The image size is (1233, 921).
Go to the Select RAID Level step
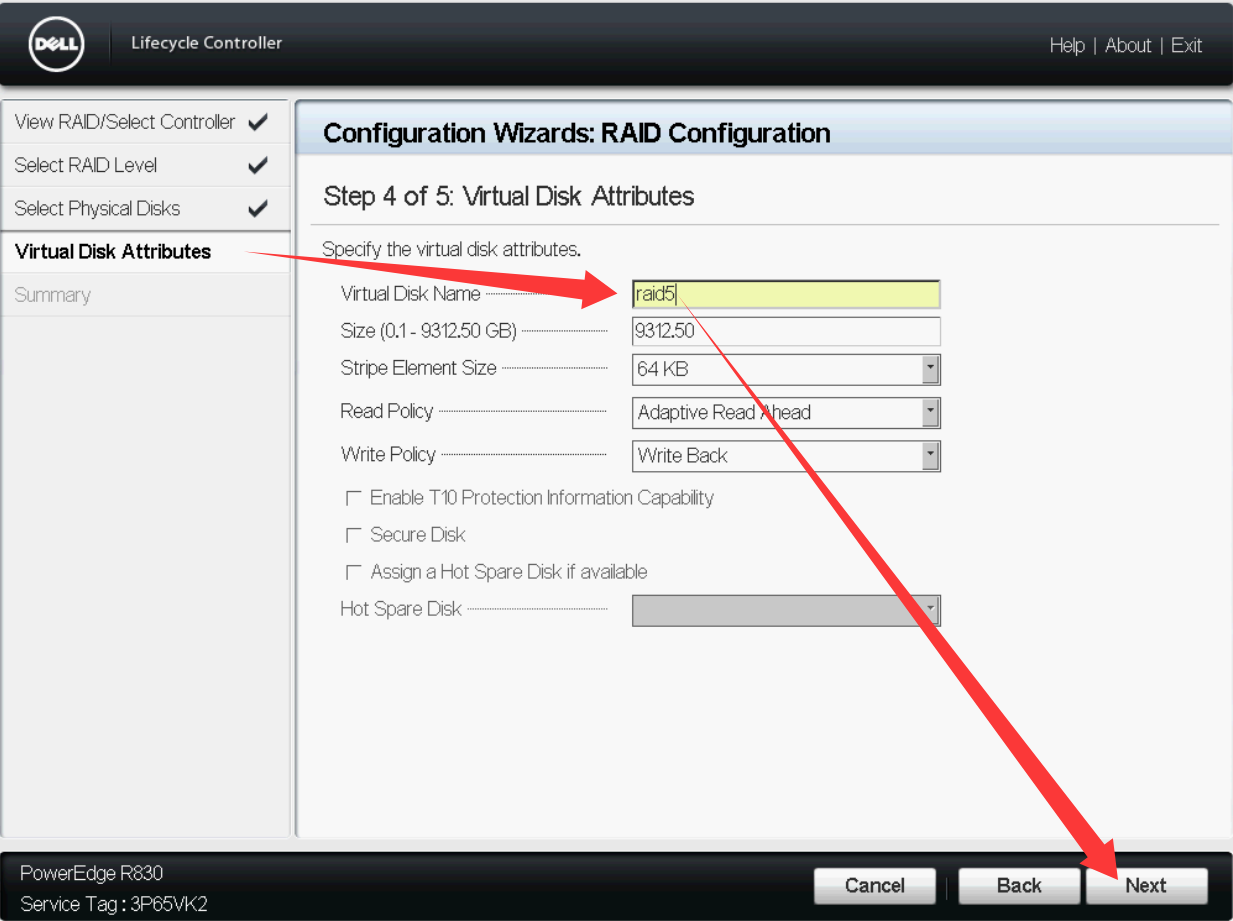click(x=86, y=165)
